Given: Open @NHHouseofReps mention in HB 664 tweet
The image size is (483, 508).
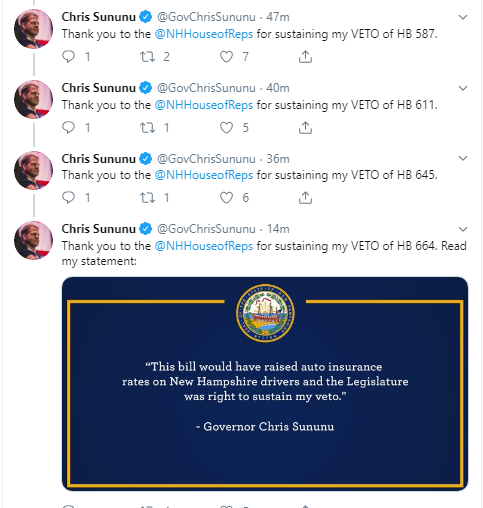Looking at the screenshot, I should tap(204, 246).
